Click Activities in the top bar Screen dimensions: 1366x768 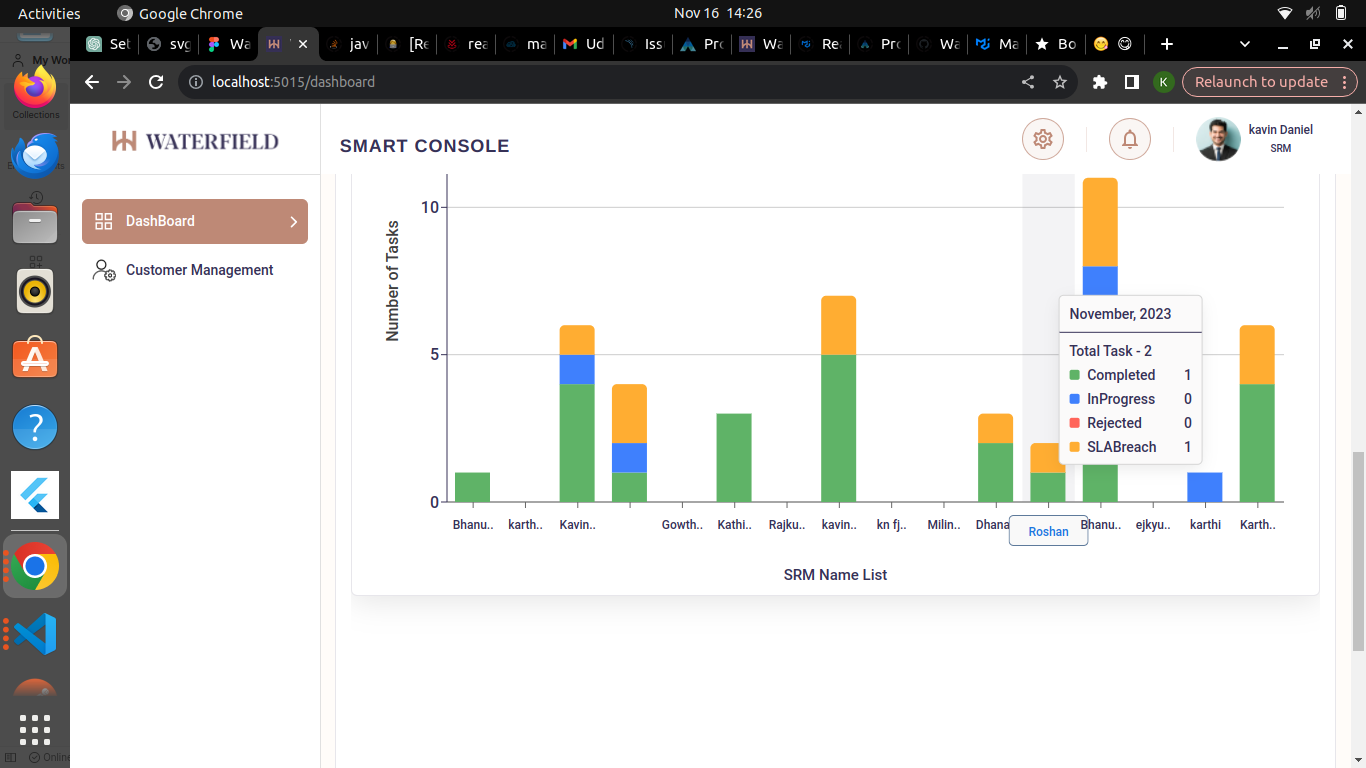tap(47, 13)
